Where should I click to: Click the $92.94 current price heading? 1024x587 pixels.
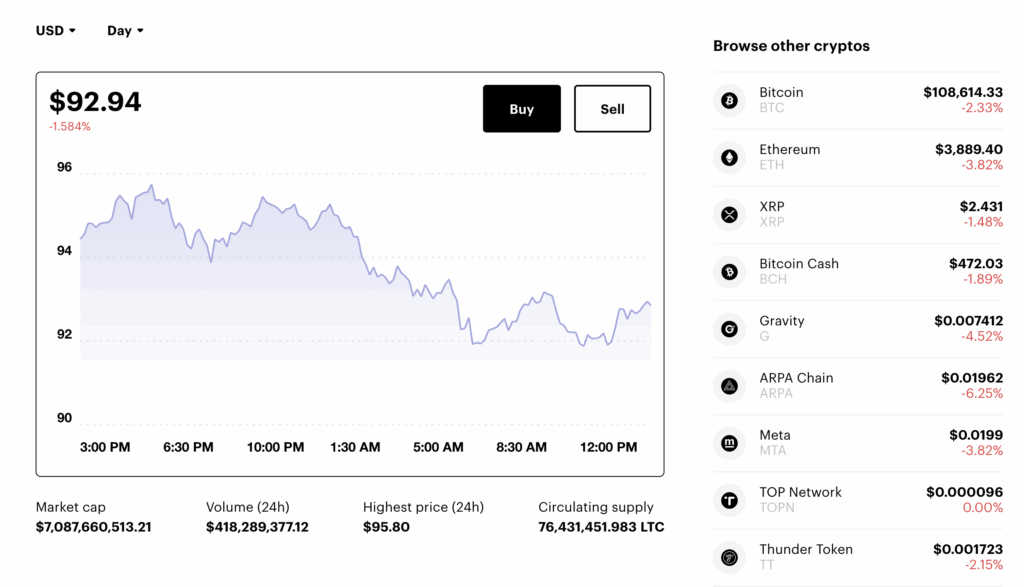96,101
